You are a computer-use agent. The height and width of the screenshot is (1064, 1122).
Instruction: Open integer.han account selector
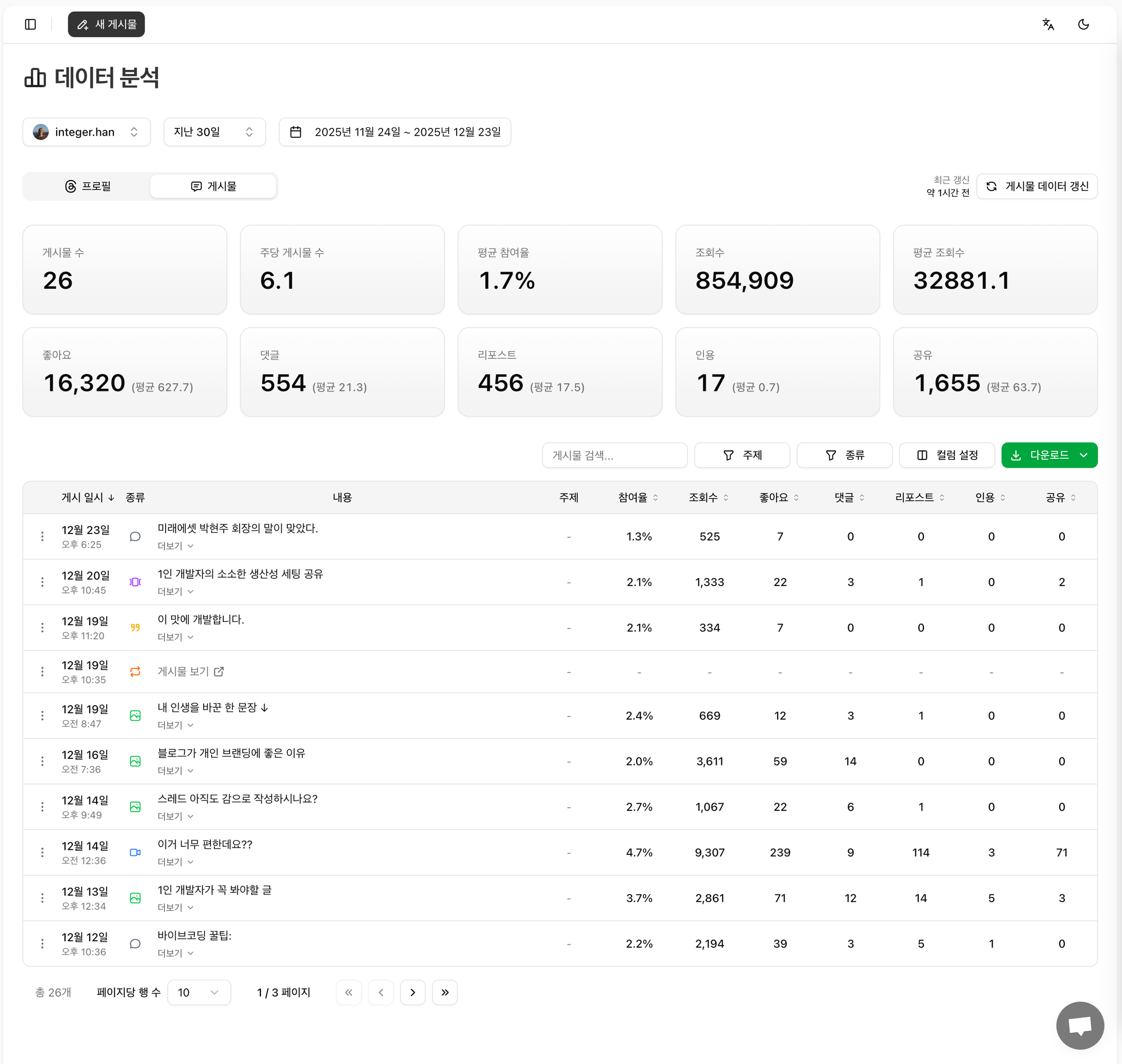(86, 132)
